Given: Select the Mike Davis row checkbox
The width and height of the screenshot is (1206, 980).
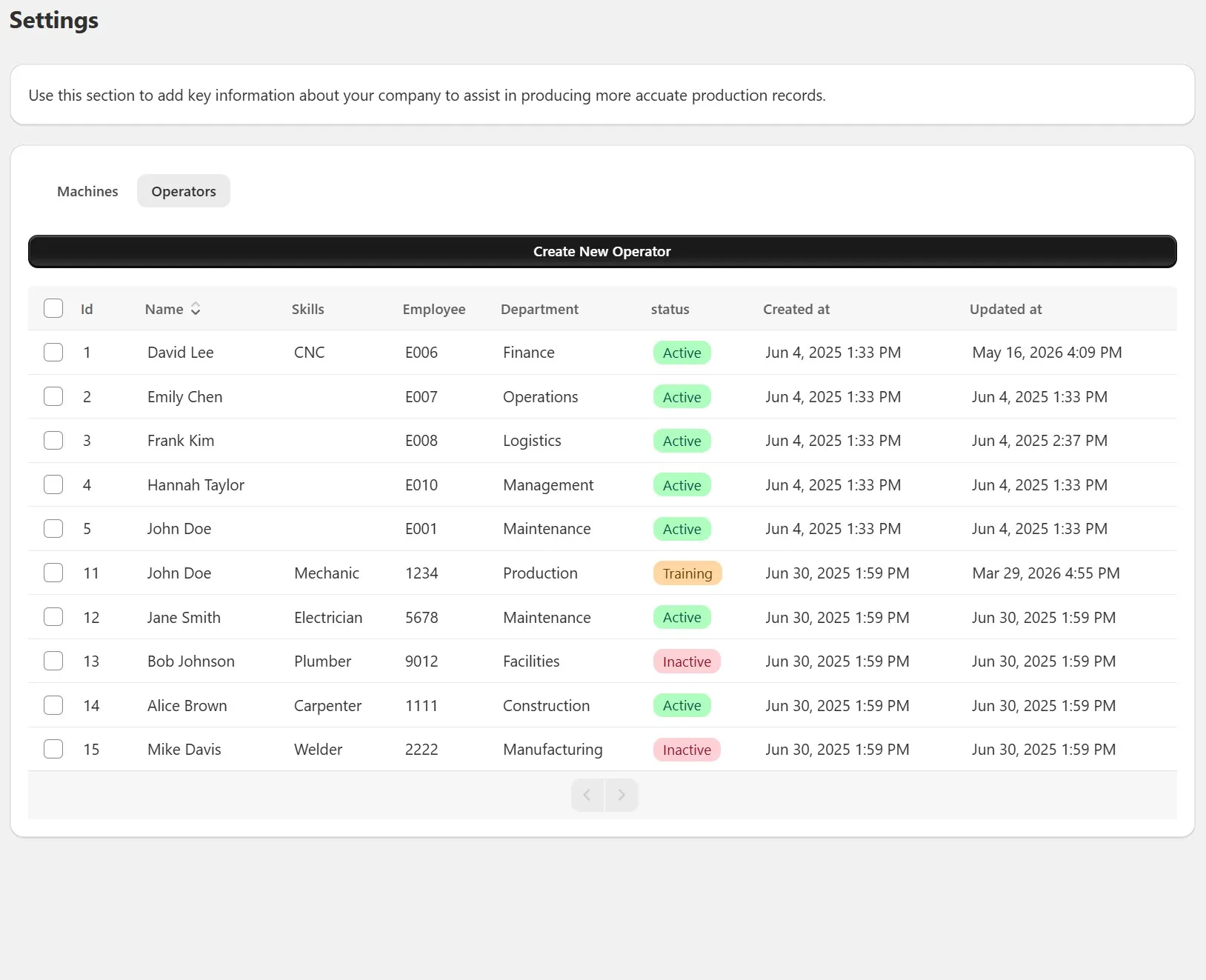Looking at the screenshot, I should pos(53,749).
